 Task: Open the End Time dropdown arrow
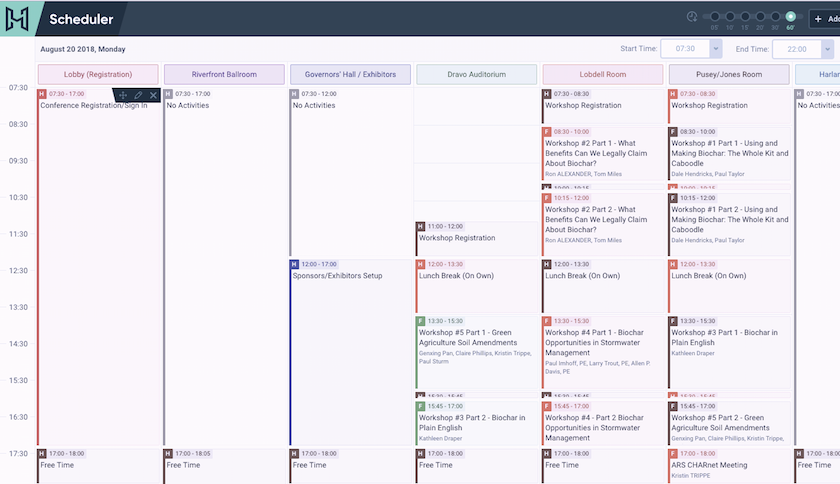click(826, 49)
